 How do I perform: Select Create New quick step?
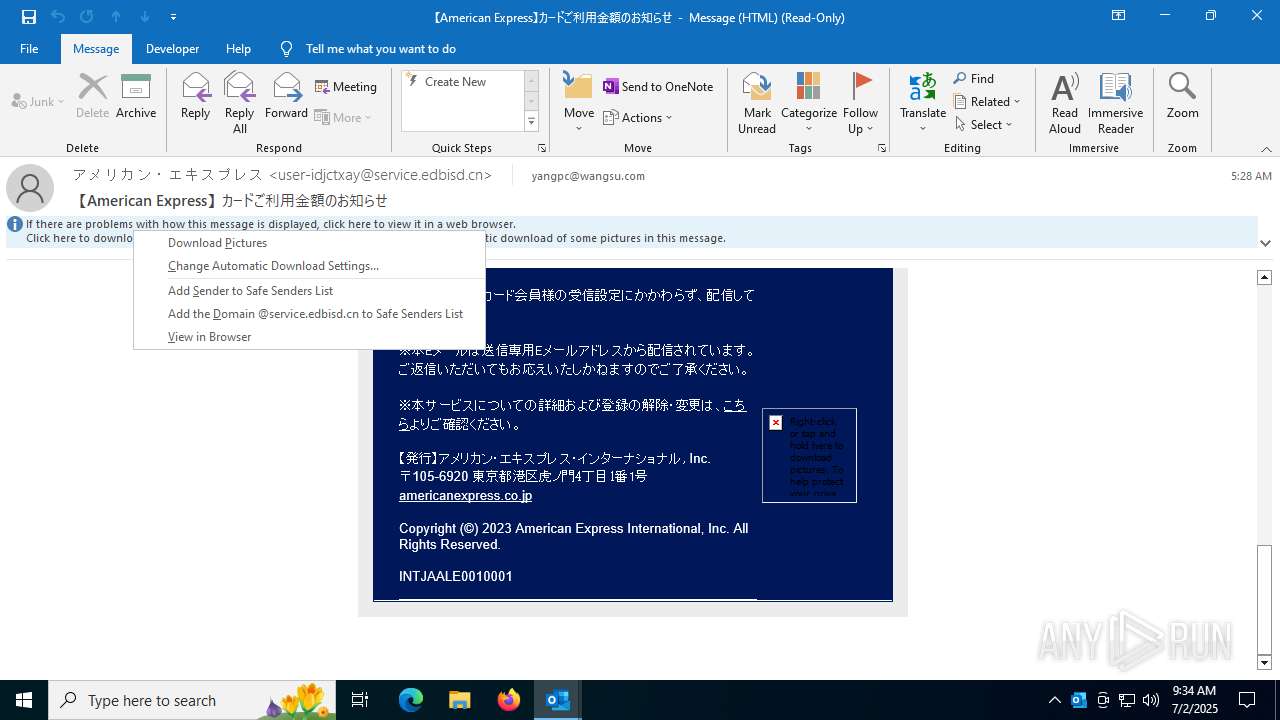[455, 82]
